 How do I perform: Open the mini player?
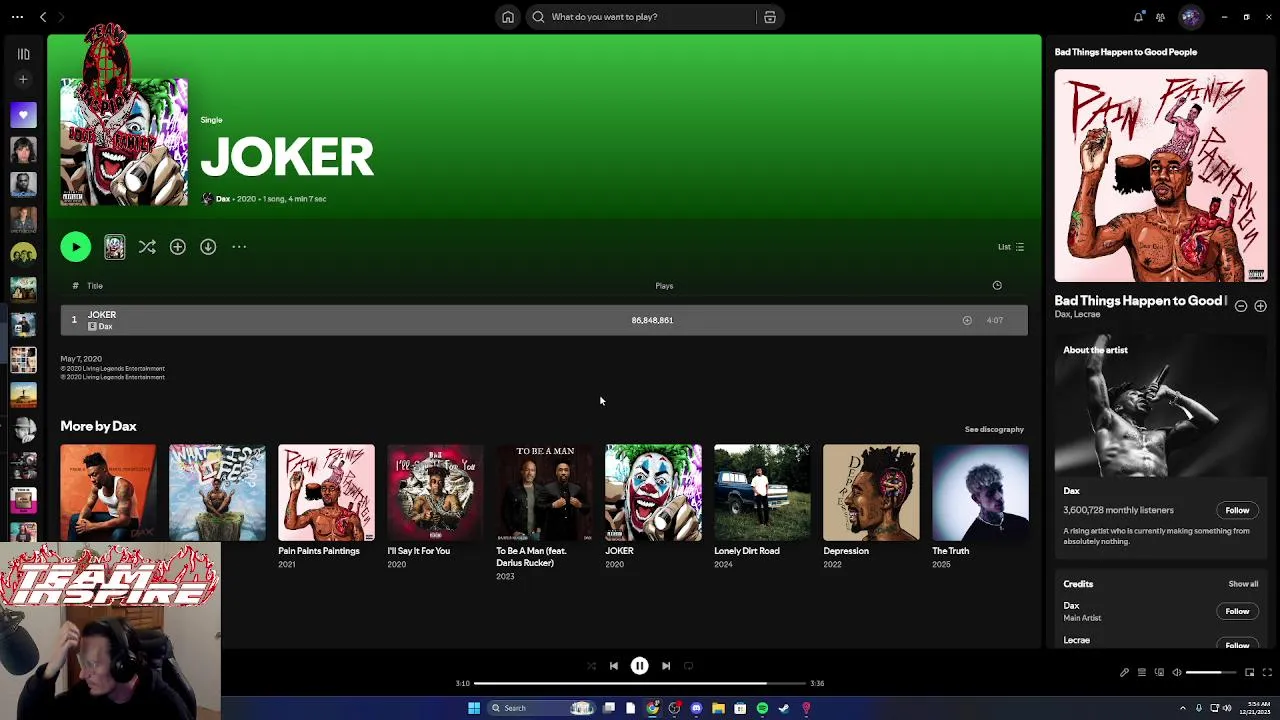pos(1249,673)
